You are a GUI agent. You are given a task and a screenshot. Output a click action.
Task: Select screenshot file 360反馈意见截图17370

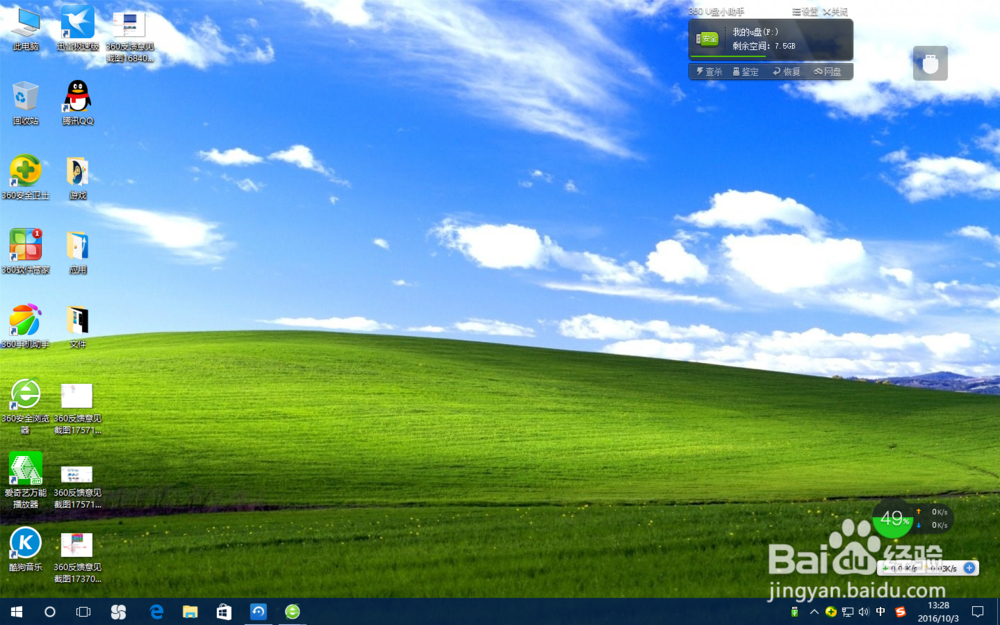pyautogui.click(x=77, y=558)
